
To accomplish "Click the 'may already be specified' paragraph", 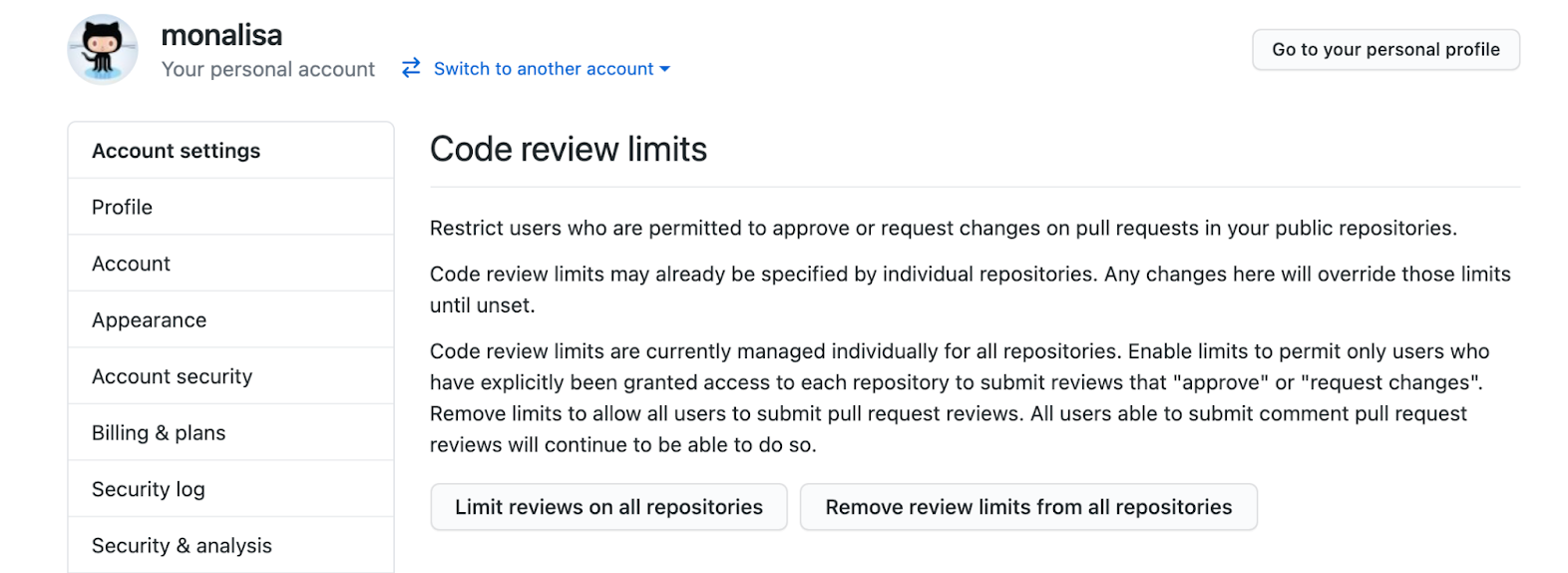I will 971,289.
